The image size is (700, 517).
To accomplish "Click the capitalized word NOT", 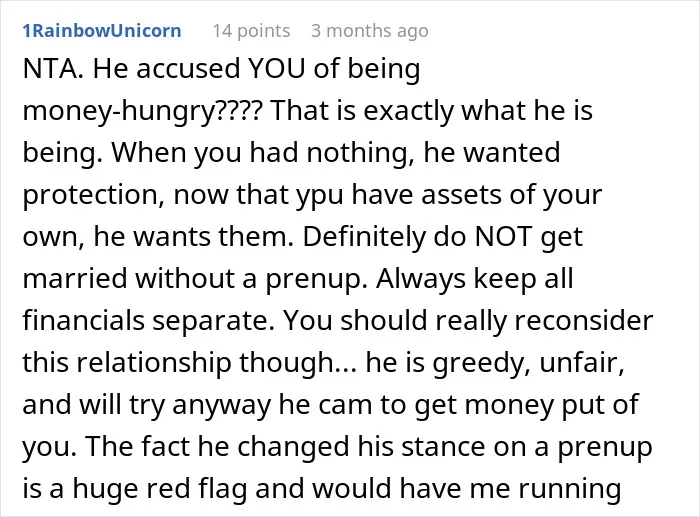I will tap(504, 237).
